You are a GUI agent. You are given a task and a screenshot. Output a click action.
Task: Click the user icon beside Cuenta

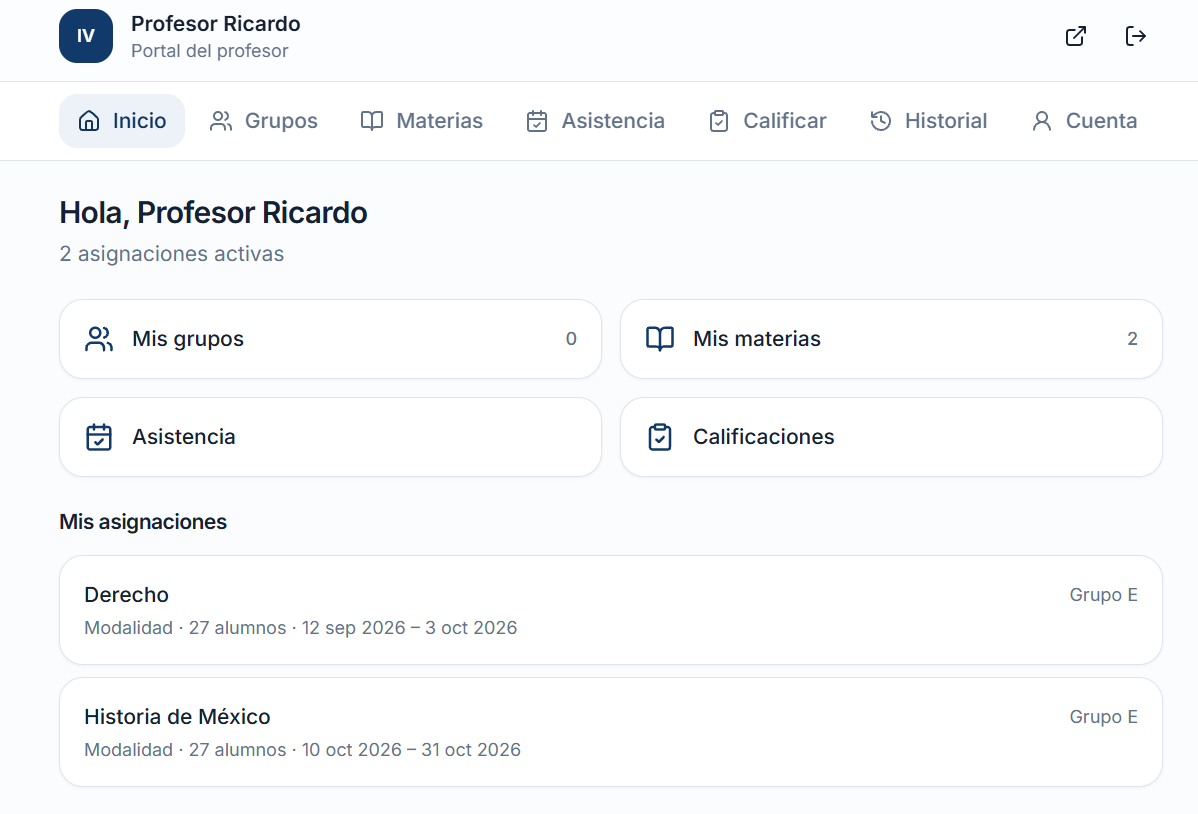(x=1041, y=121)
